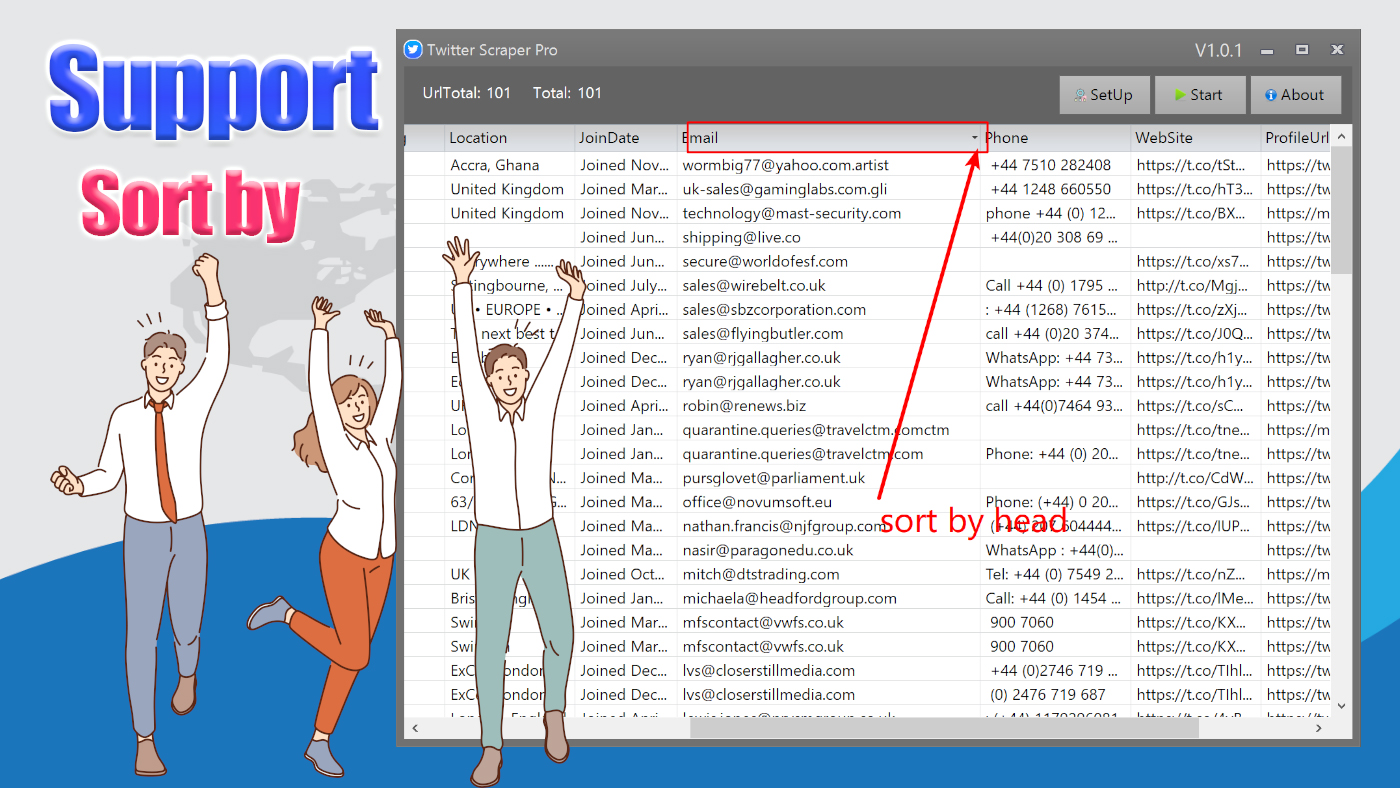
Task: Click the secure@worldofesf.com email
Action: (765, 261)
